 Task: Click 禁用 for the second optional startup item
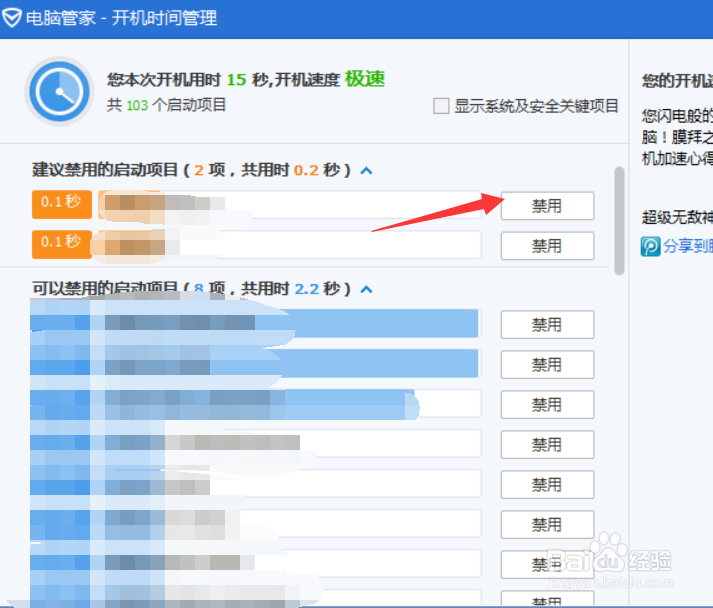click(547, 365)
